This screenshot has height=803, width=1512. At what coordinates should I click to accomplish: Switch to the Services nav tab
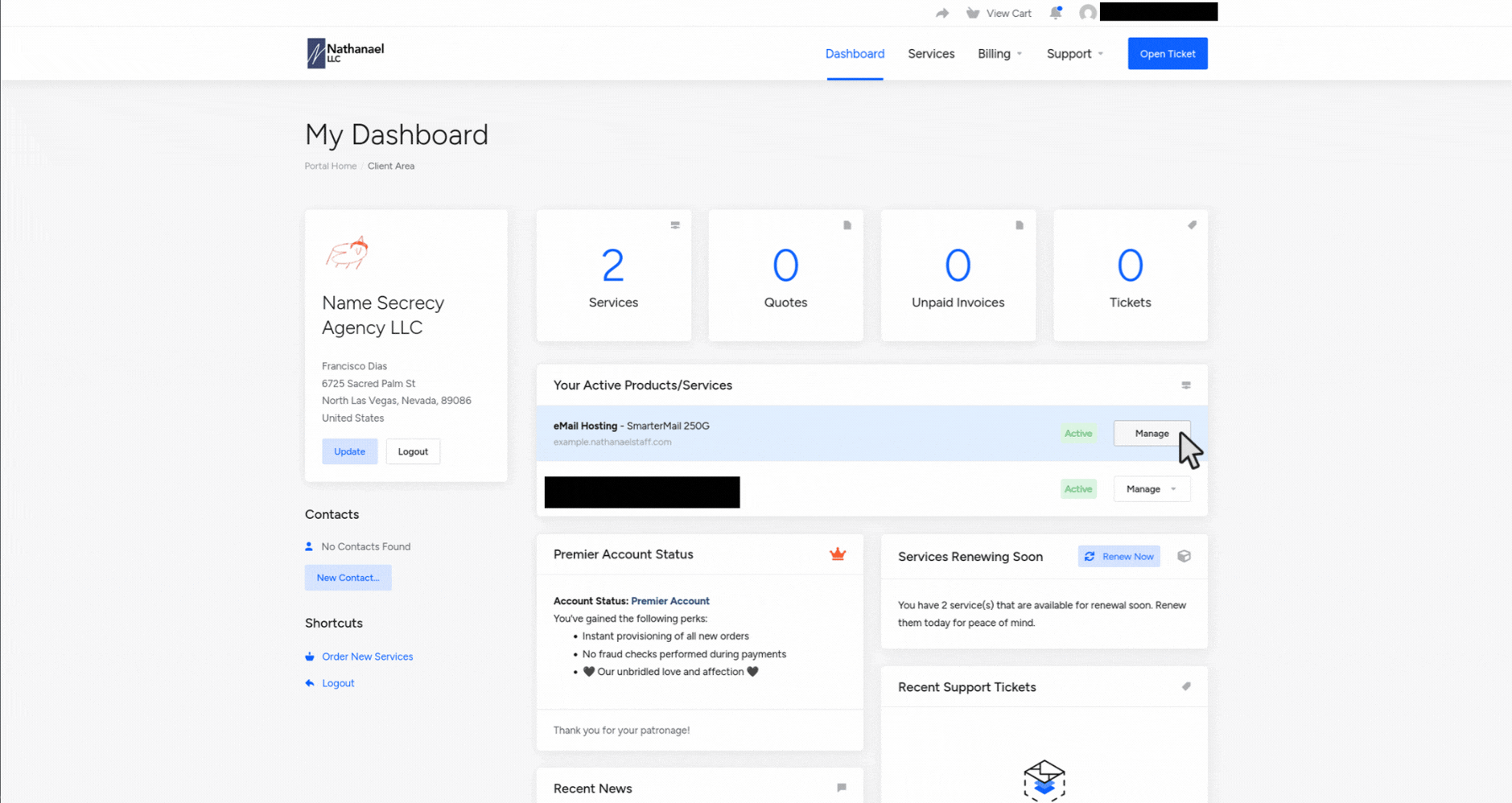(931, 54)
